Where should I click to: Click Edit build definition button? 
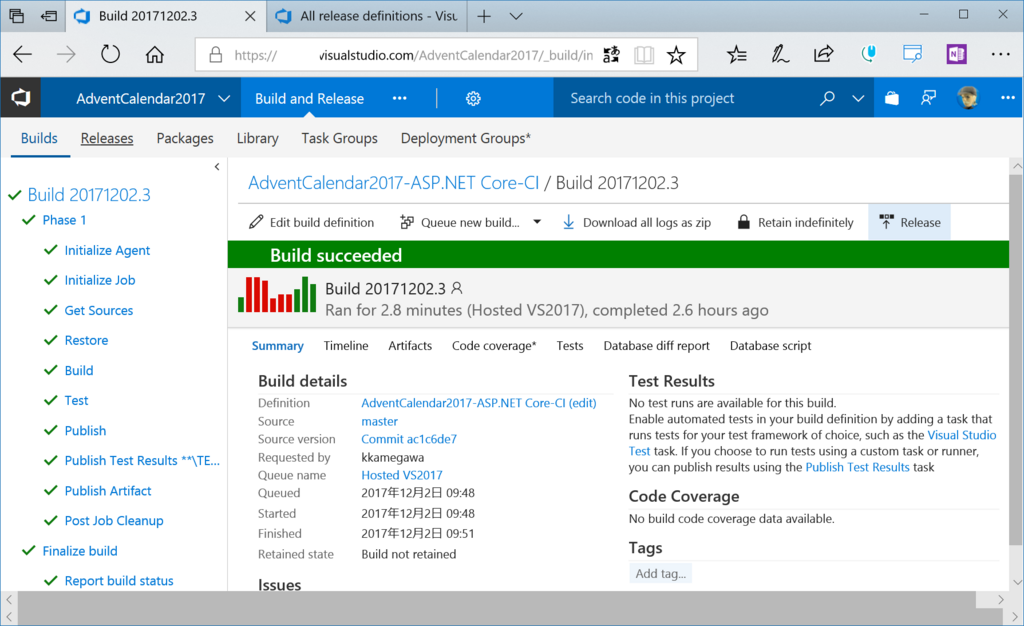(312, 223)
